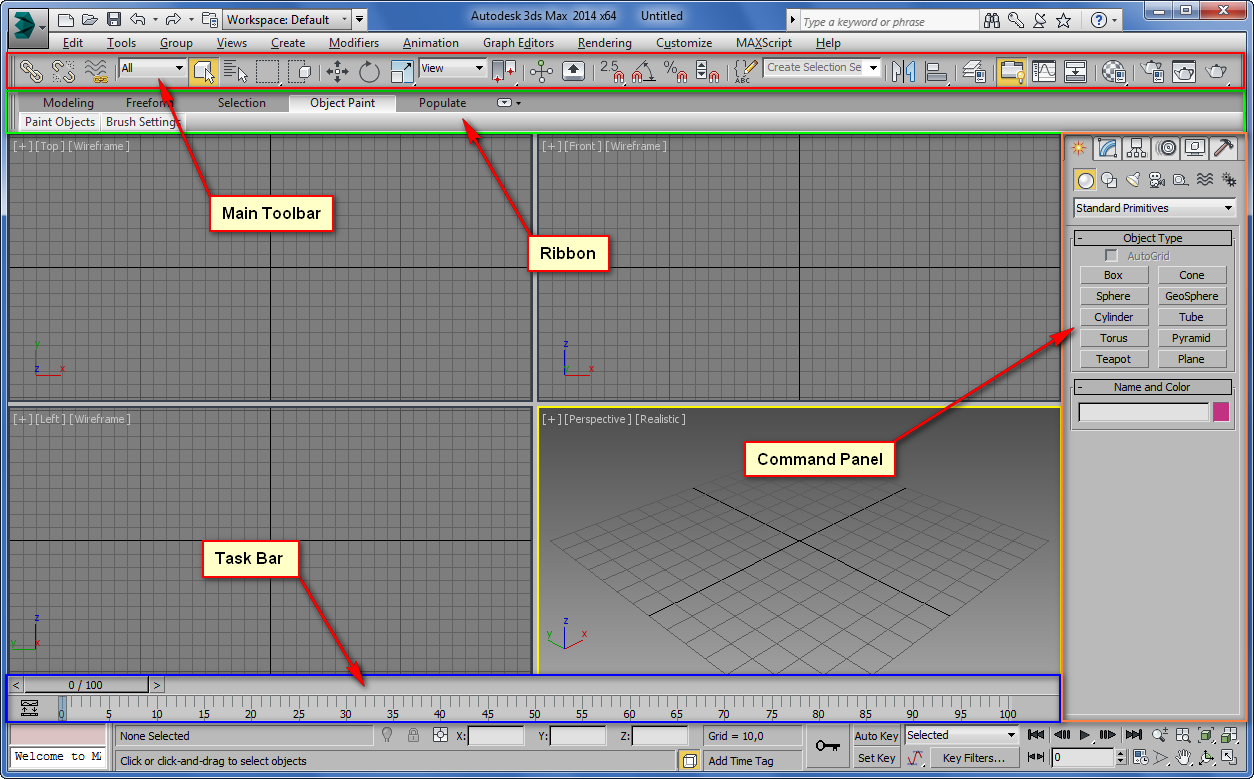Click Bind to Space Warp icon
This screenshot has width=1254, height=779.
[x=96, y=71]
